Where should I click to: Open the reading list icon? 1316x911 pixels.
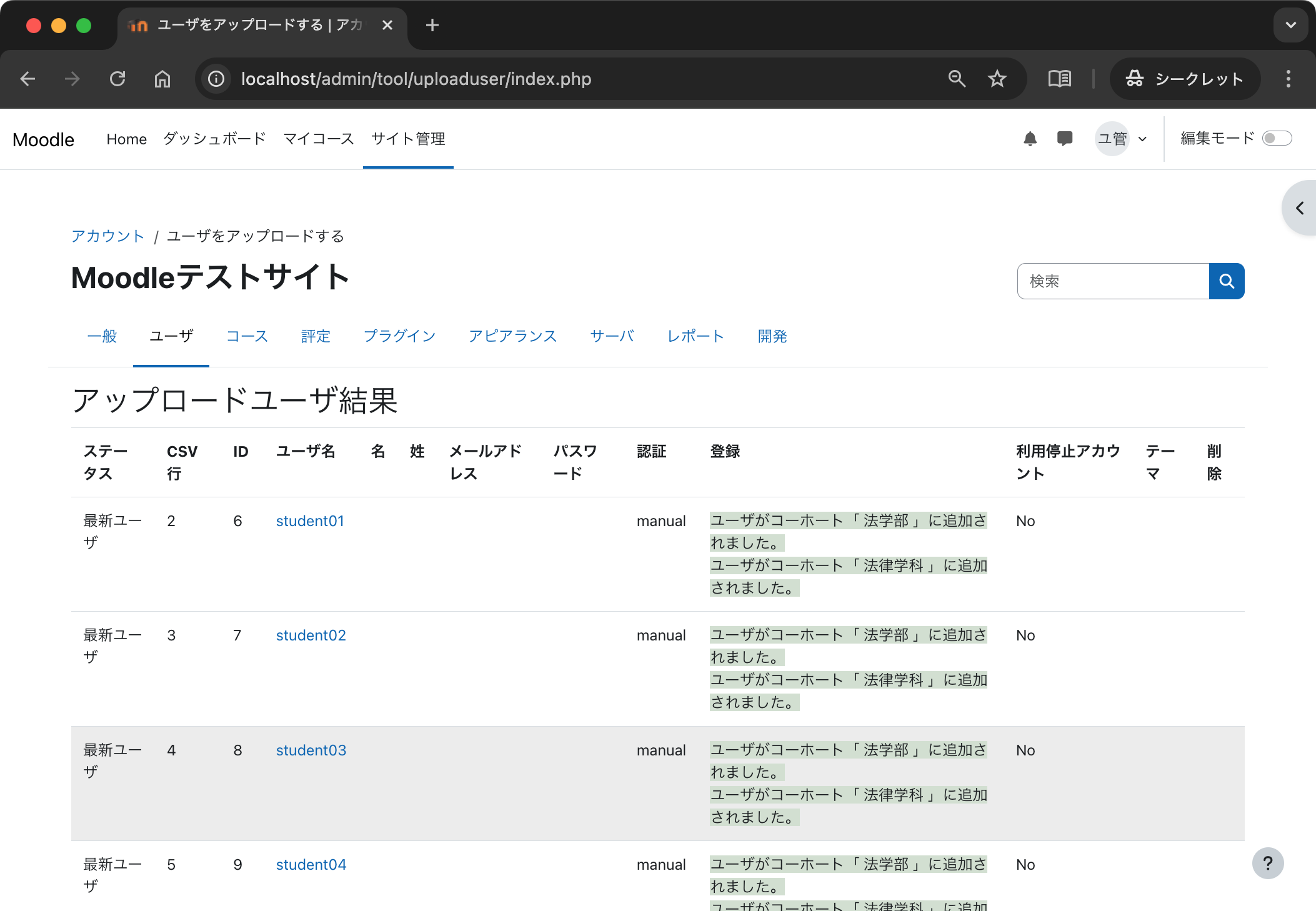[x=1059, y=79]
